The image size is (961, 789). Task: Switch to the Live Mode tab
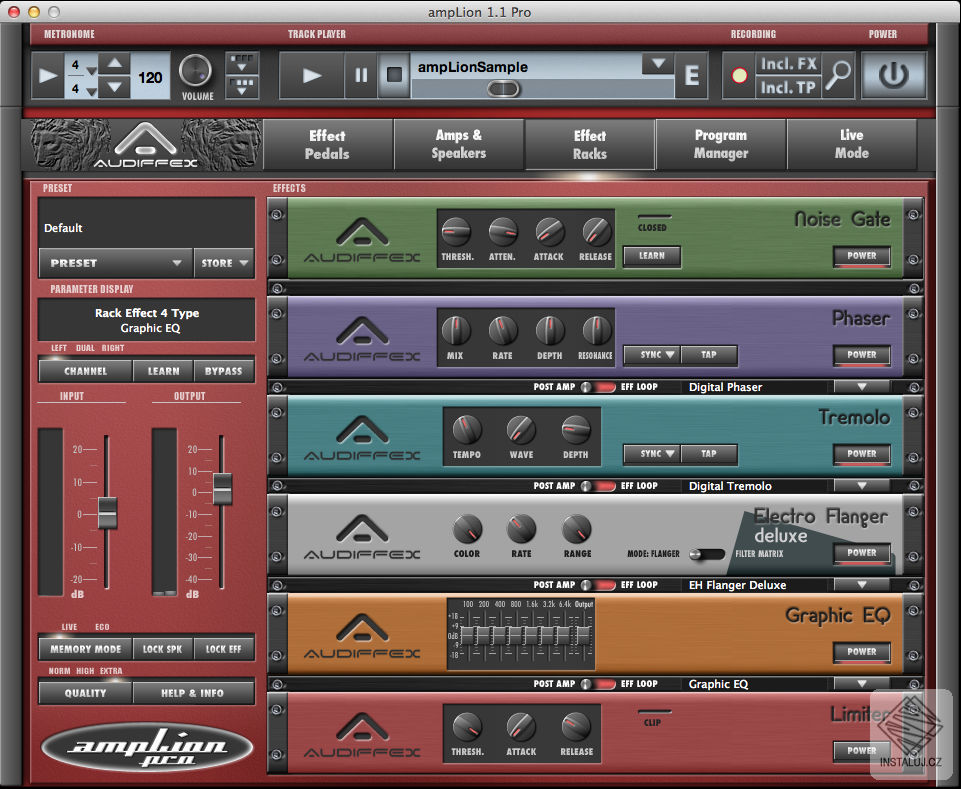tap(852, 145)
